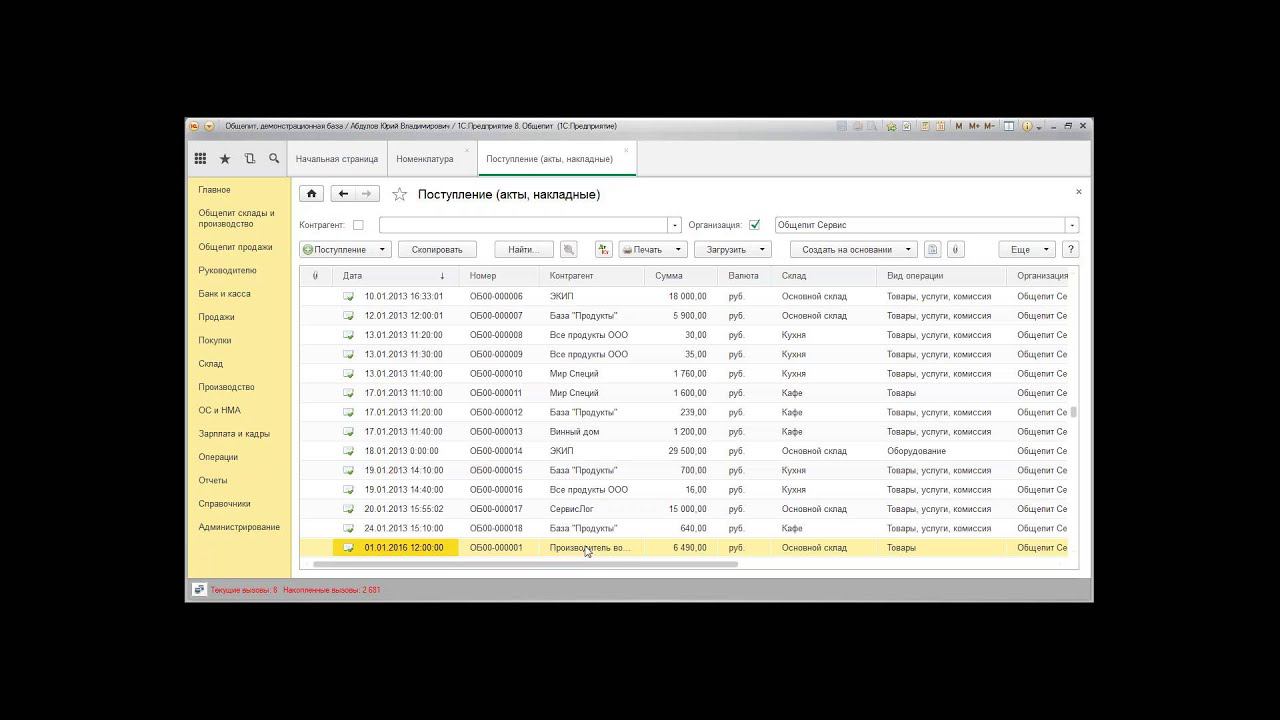This screenshot has width=1280, height=720.
Task: Navigate forward with the right arrow
Action: click(x=367, y=194)
